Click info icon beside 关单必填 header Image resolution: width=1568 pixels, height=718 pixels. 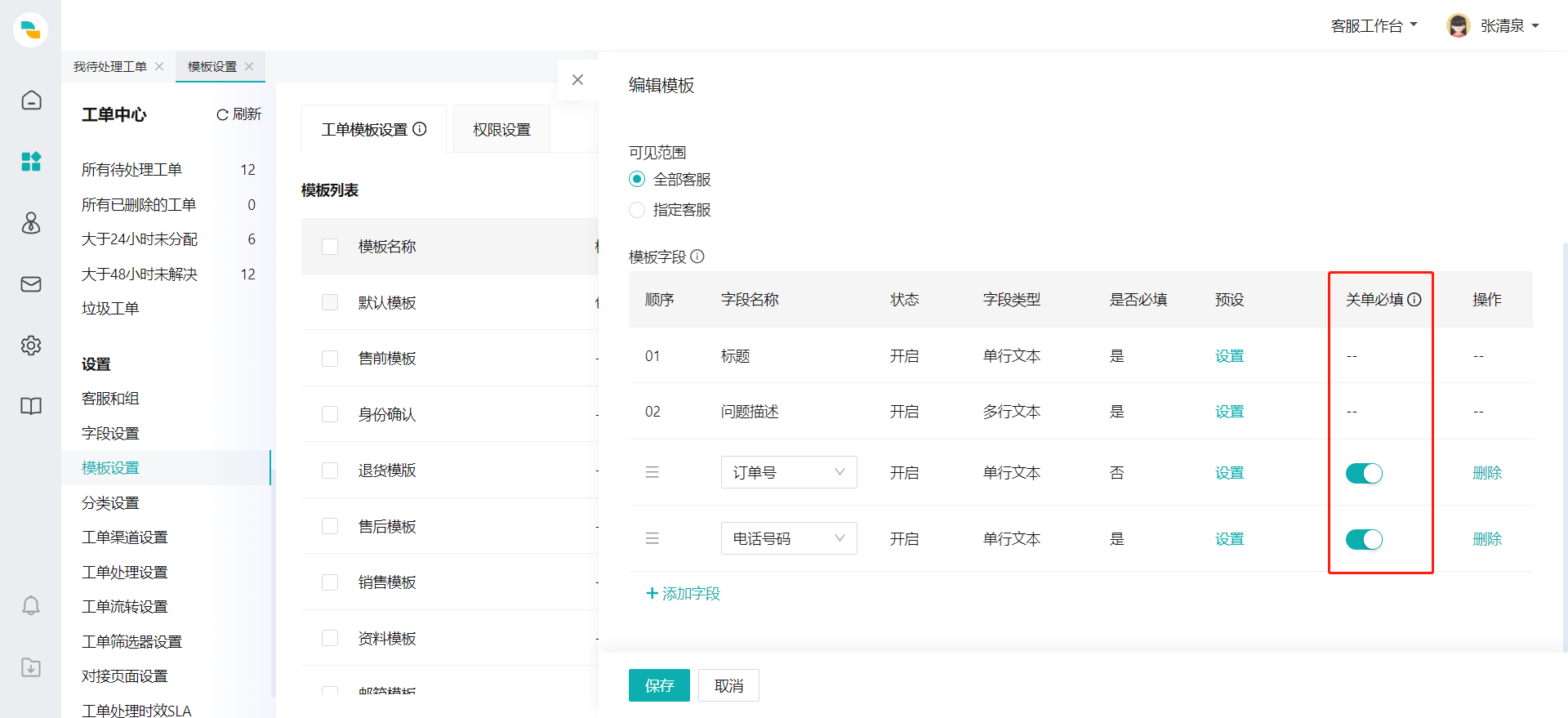(x=1414, y=300)
